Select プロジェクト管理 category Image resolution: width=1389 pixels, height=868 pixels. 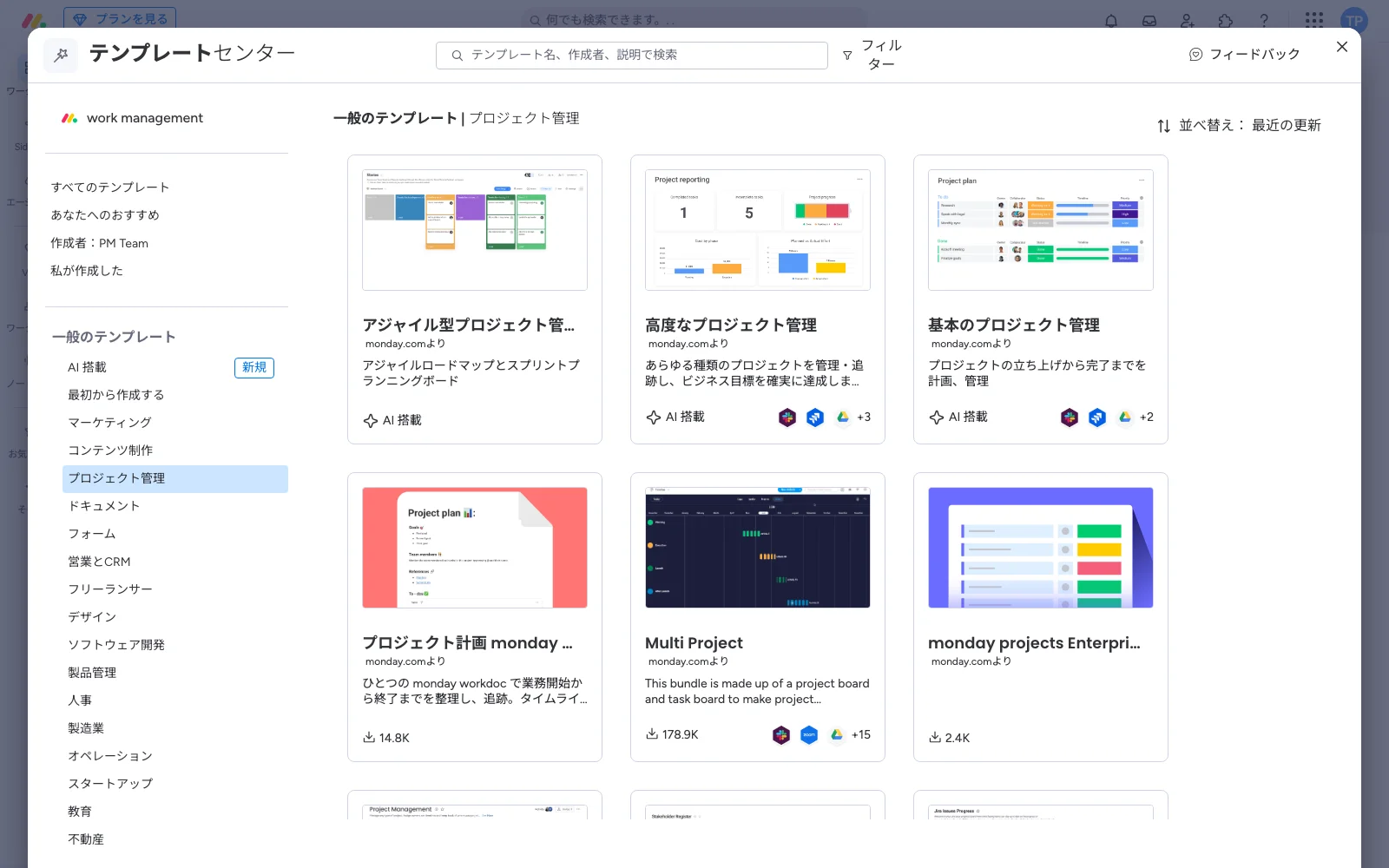(x=175, y=479)
